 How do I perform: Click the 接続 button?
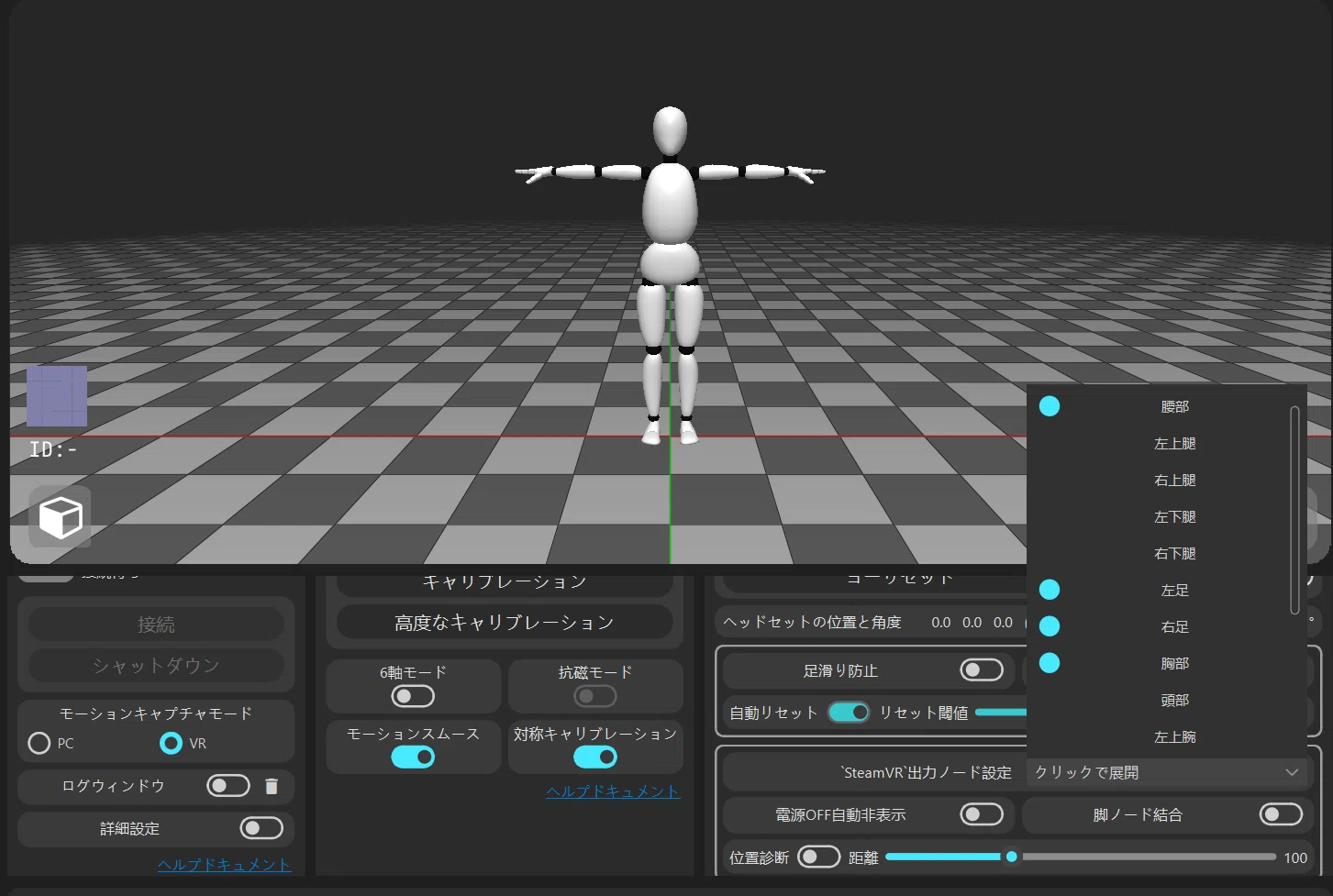[156, 625]
